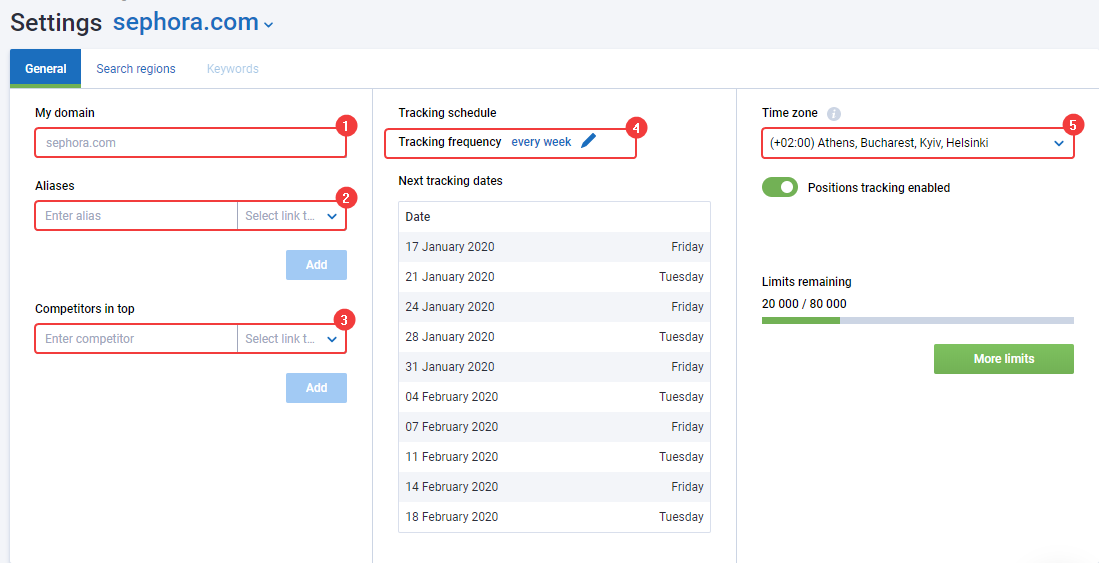Focus the Enter alias input field
1099x563 pixels.
click(137, 216)
